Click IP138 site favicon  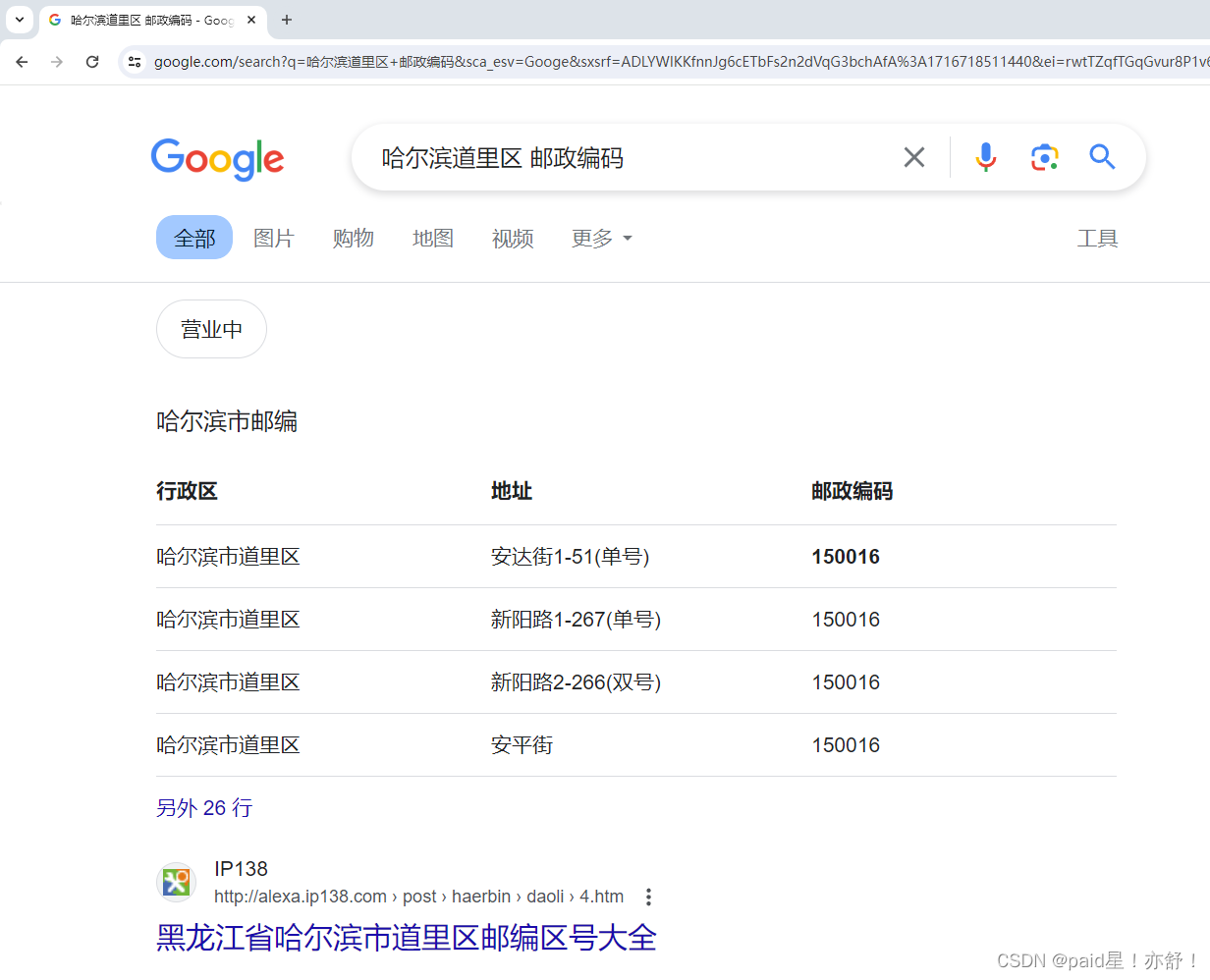point(177,882)
